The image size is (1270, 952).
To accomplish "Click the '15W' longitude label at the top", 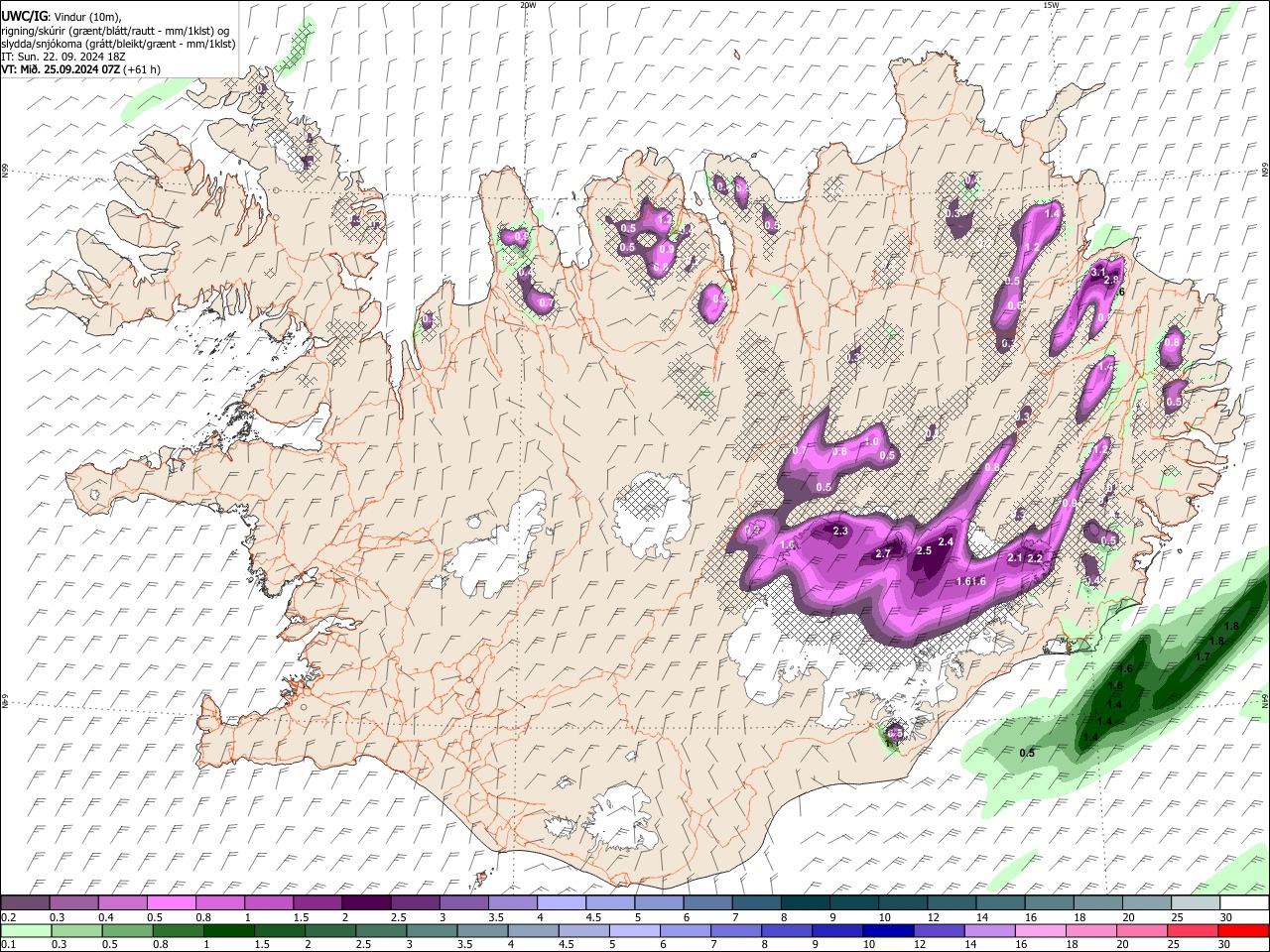I will coord(1051,5).
